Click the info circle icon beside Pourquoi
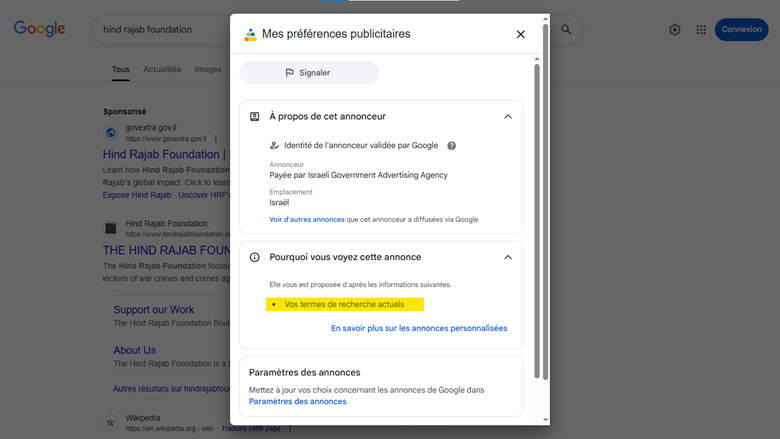The image size is (780, 439). 254,257
